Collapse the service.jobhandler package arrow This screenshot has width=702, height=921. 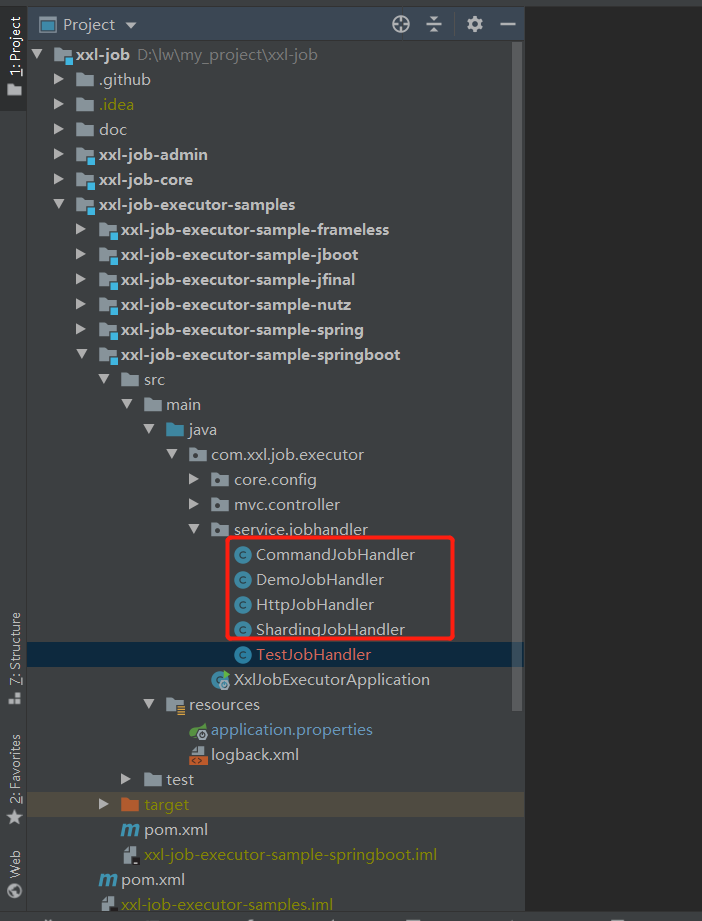pos(194,529)
